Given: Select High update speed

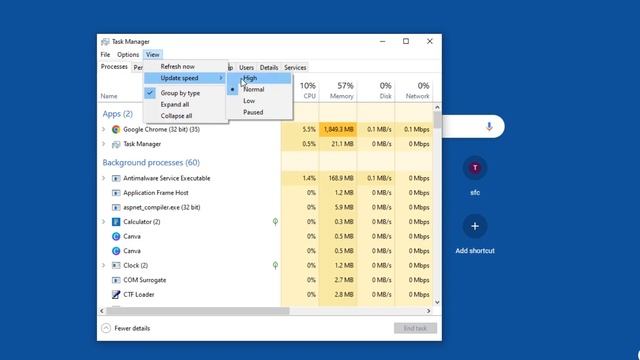Looking at the screenshot, I should click(x=260, y=78).
